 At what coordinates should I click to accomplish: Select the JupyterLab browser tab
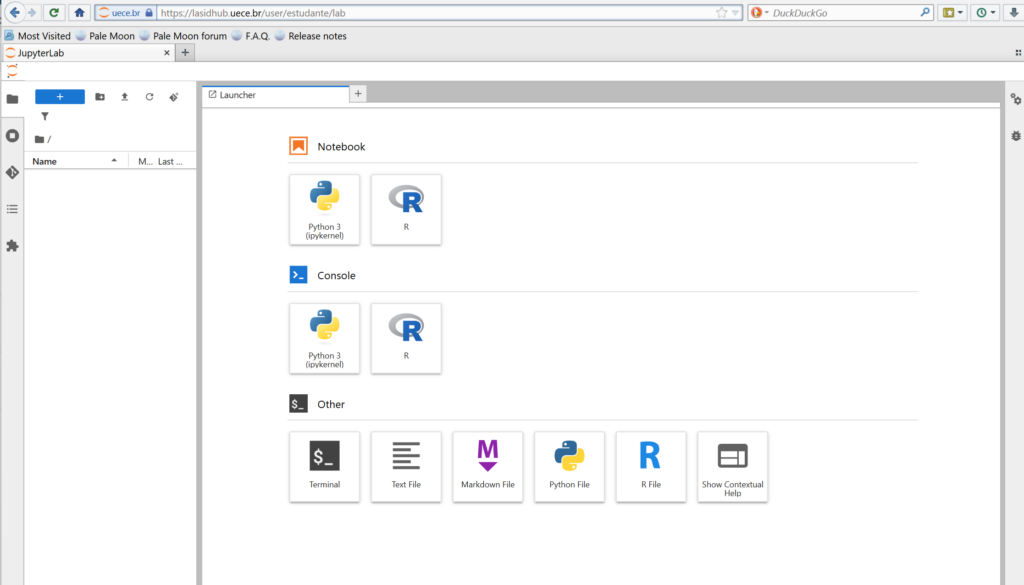point(88,53)
